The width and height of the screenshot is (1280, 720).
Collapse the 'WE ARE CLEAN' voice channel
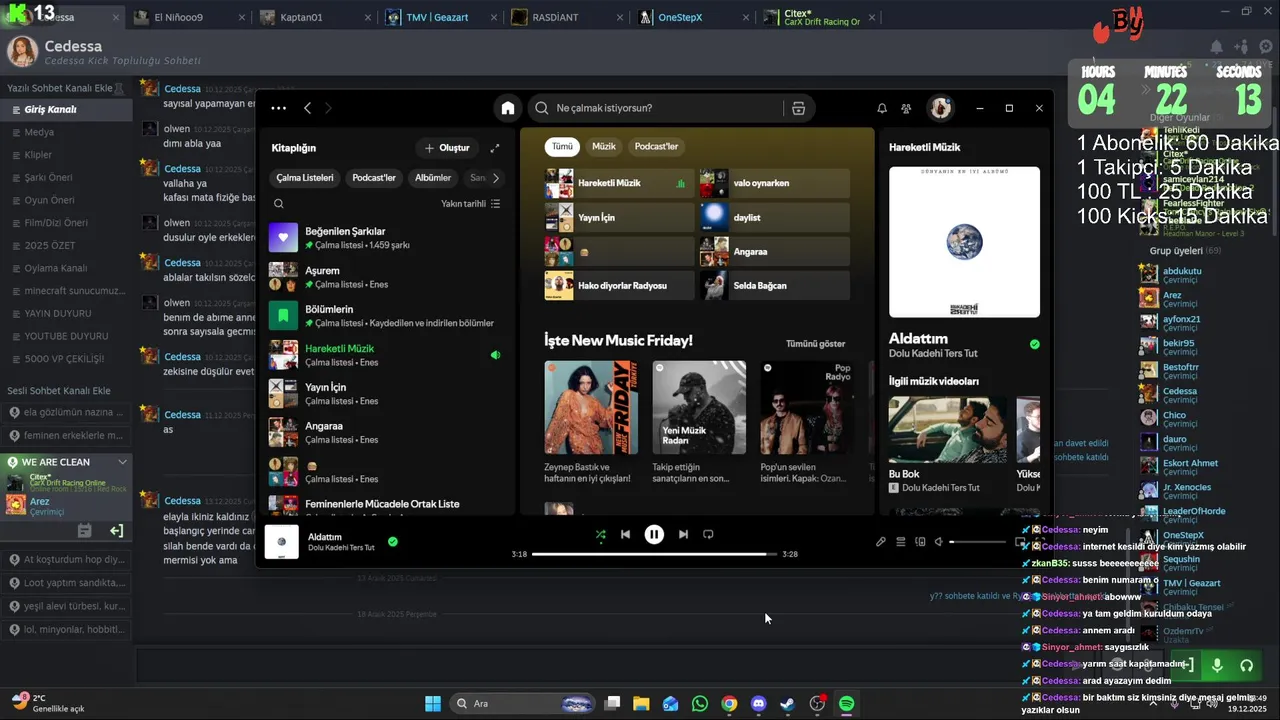coord(122,462)
